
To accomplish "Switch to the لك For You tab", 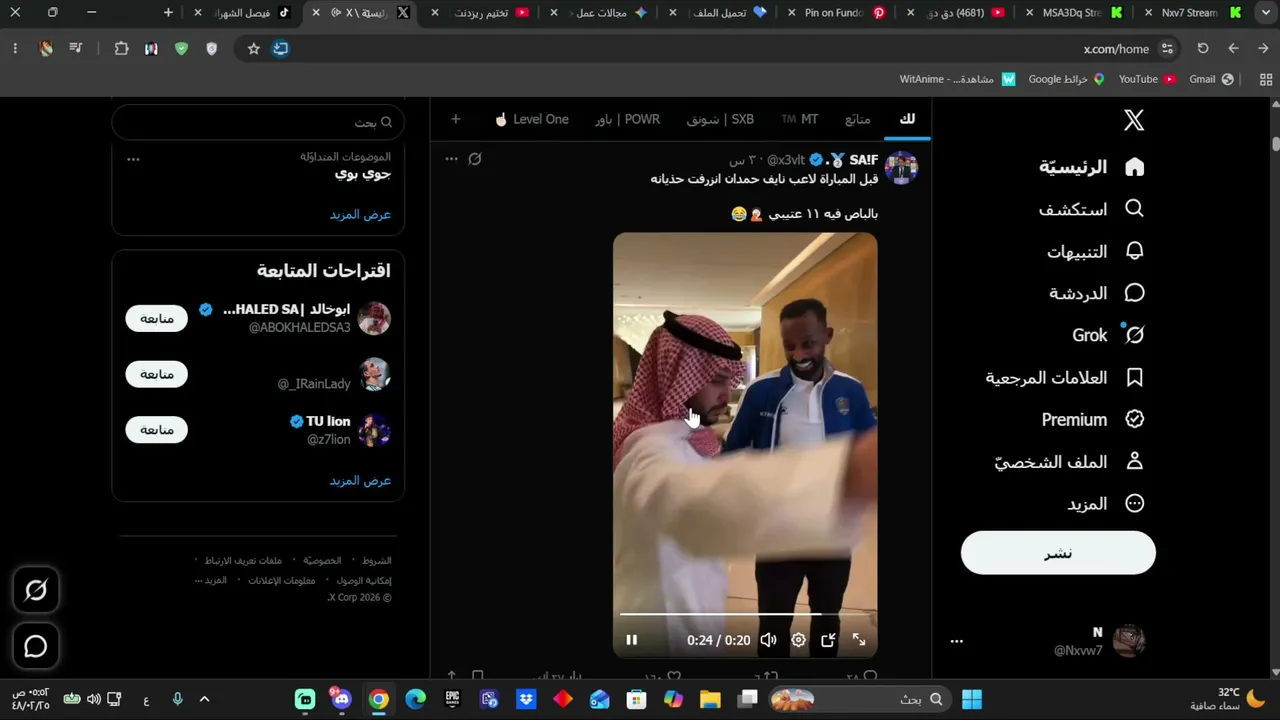I will pyautogui.click(x=907, y=119).
